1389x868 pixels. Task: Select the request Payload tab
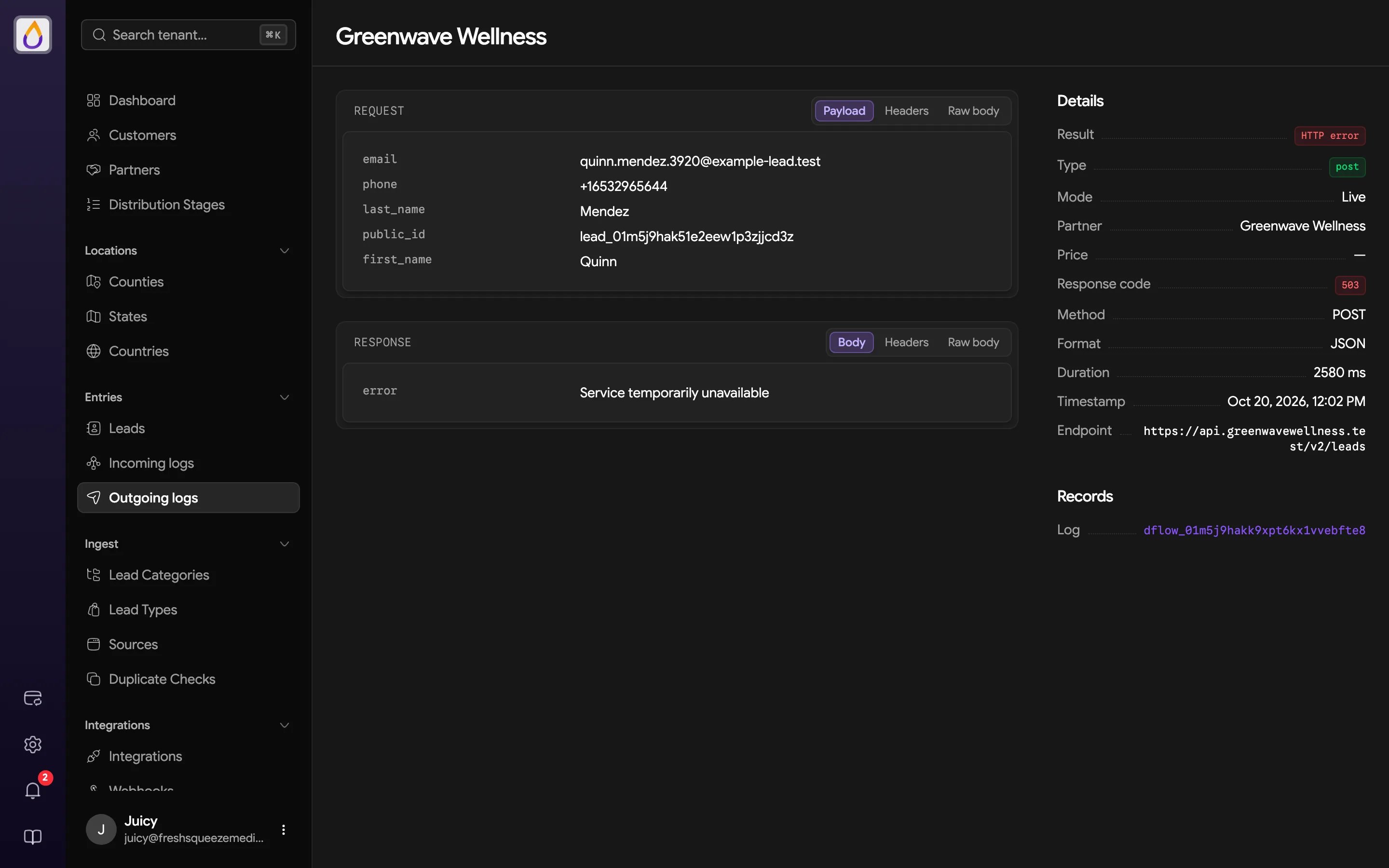click(x=844, y=111)
